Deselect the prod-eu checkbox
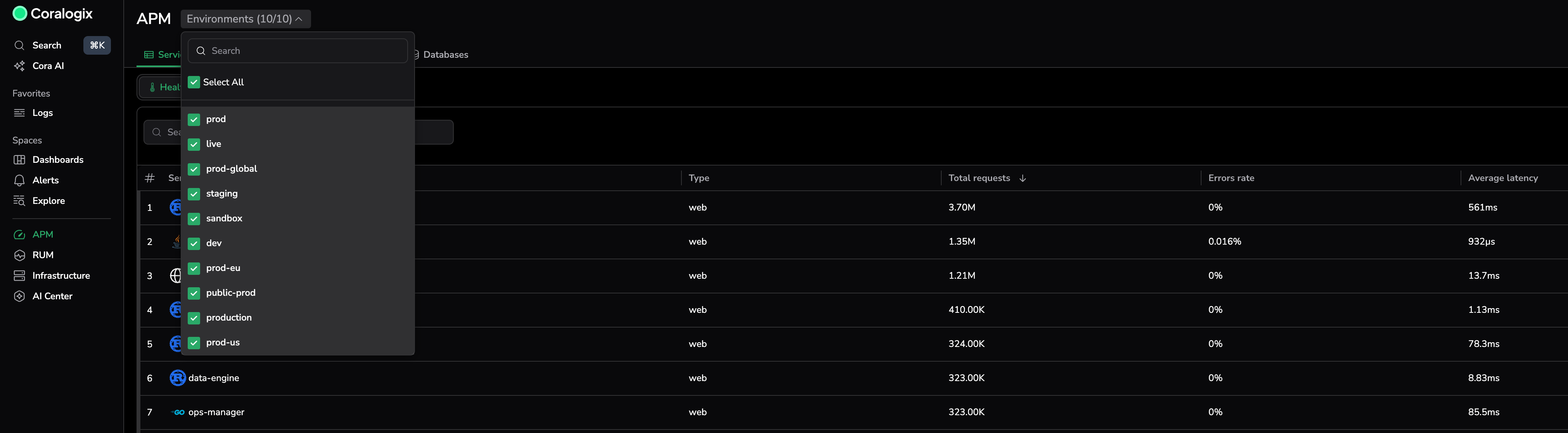The height and width of the screenshot is (433, 1568). pyautogui.click(x=194, y=268)
